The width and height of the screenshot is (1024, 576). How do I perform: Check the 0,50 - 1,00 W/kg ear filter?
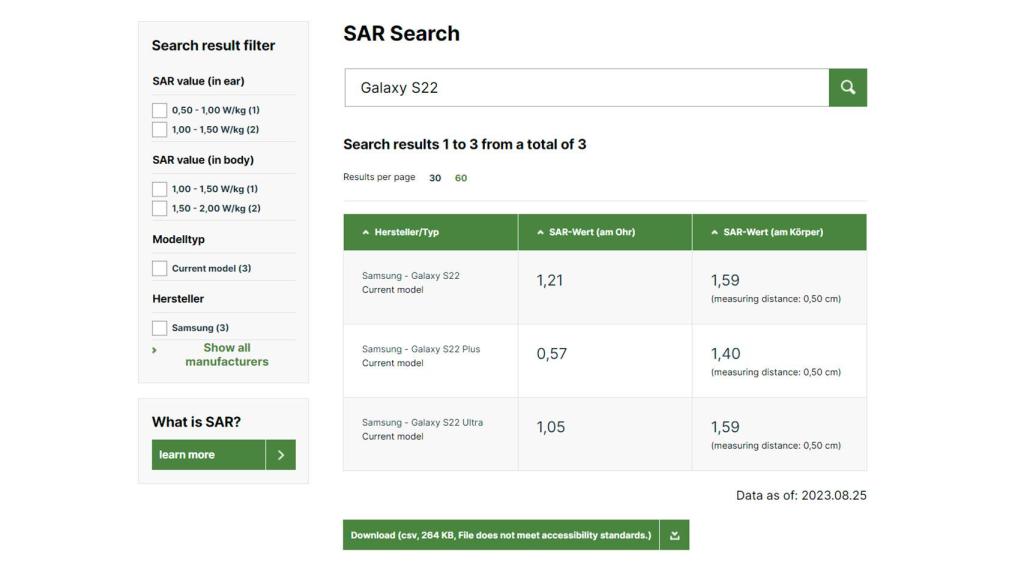159,110
